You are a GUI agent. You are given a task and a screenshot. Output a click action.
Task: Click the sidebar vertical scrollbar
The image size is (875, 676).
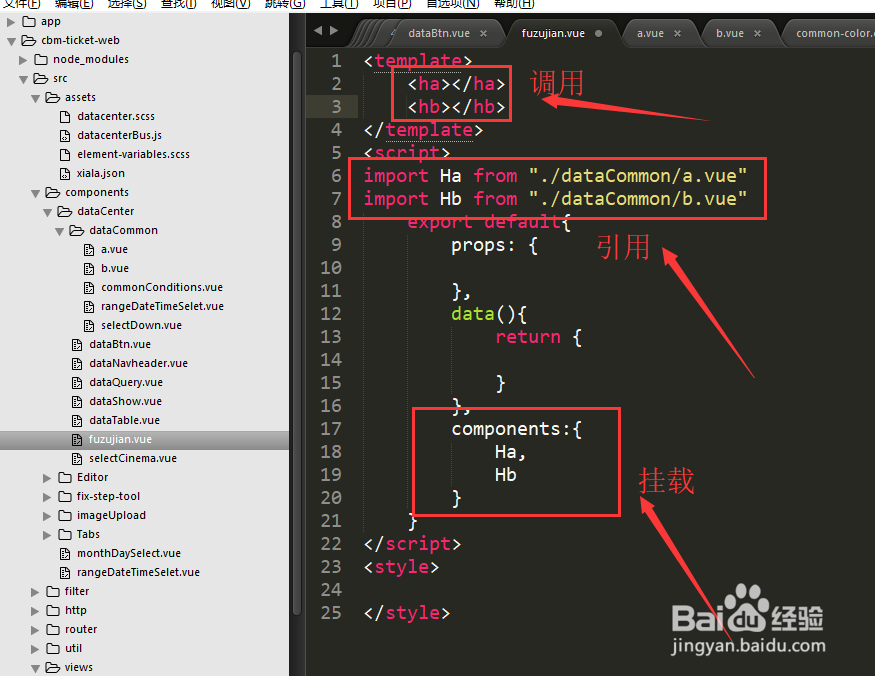pos(296,333)
